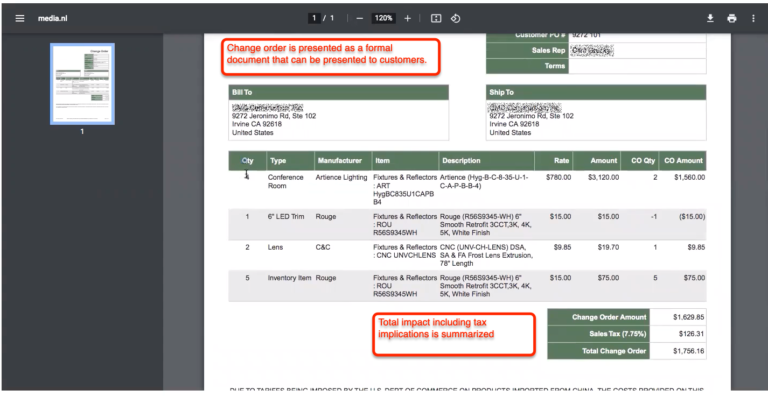
Task: Click the Description column header
Action: tap(486, 161)
